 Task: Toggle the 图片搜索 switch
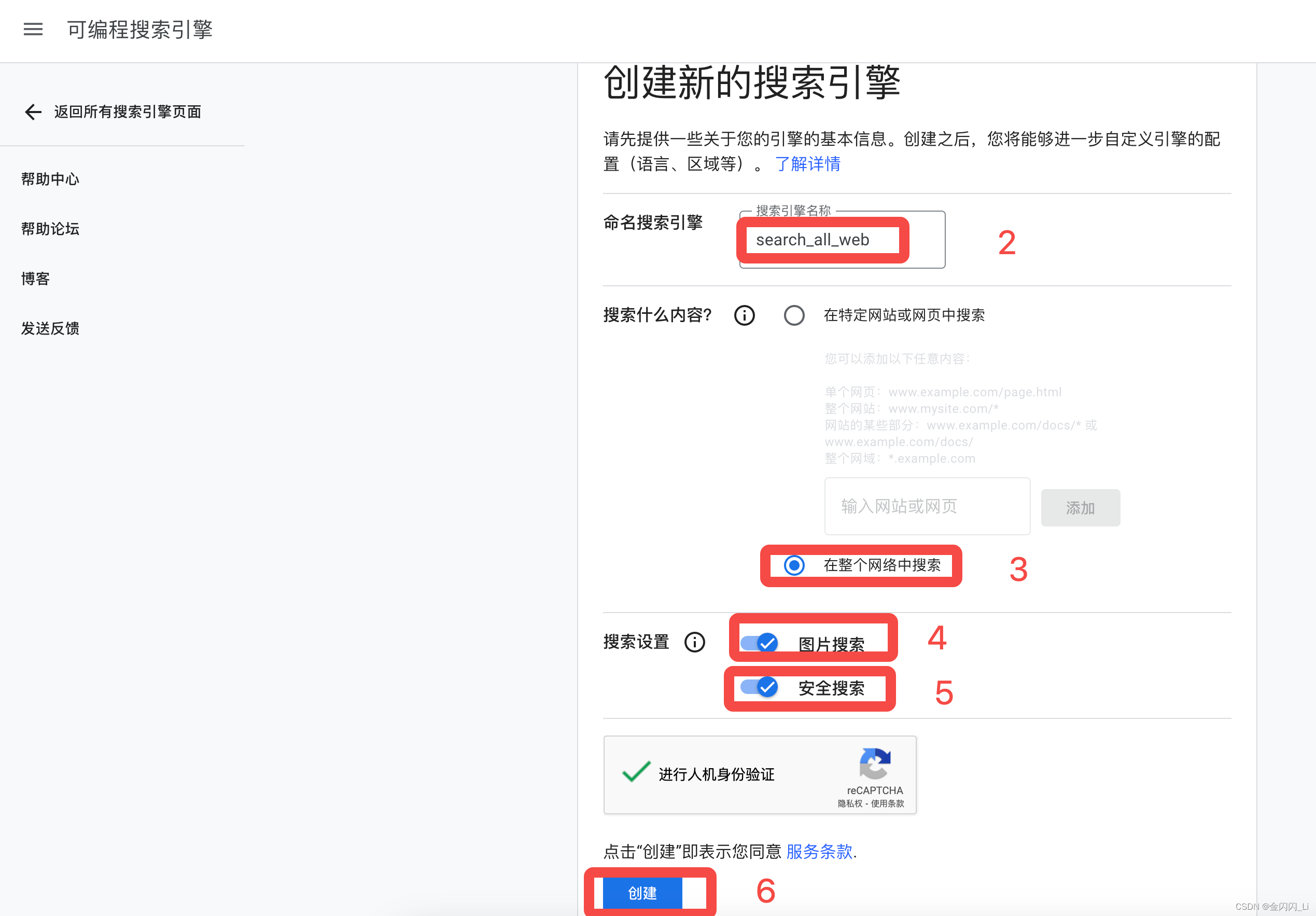760,643
